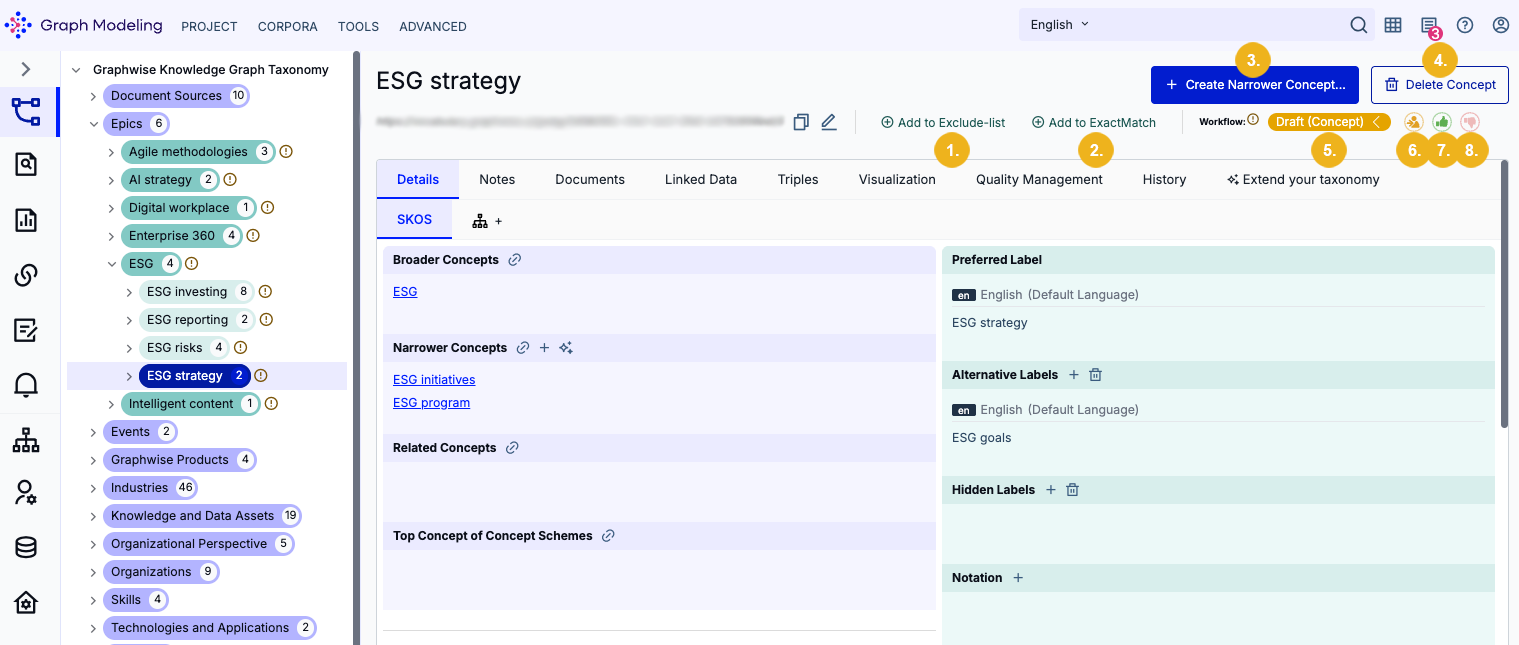Open the grid table icon in header

pyautogui.click(x=1393, y=25)
